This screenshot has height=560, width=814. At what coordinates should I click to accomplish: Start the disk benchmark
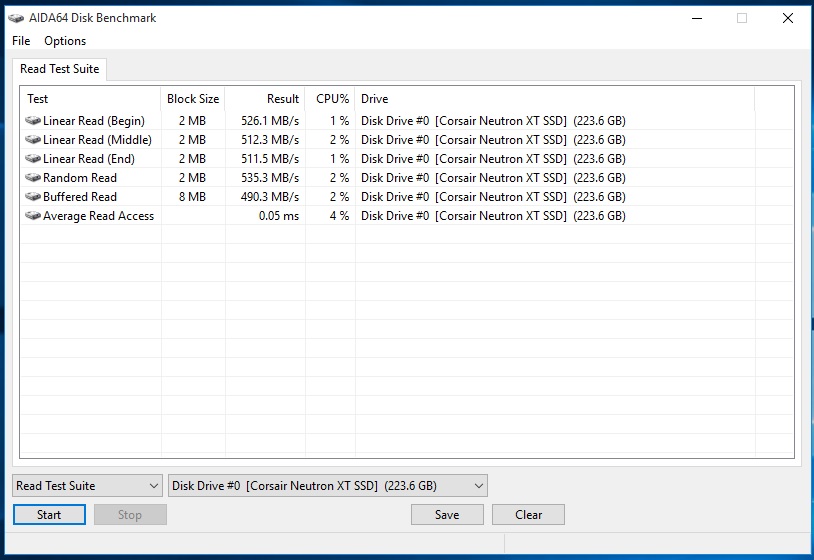pyautogui.click(x=49, y=515)
